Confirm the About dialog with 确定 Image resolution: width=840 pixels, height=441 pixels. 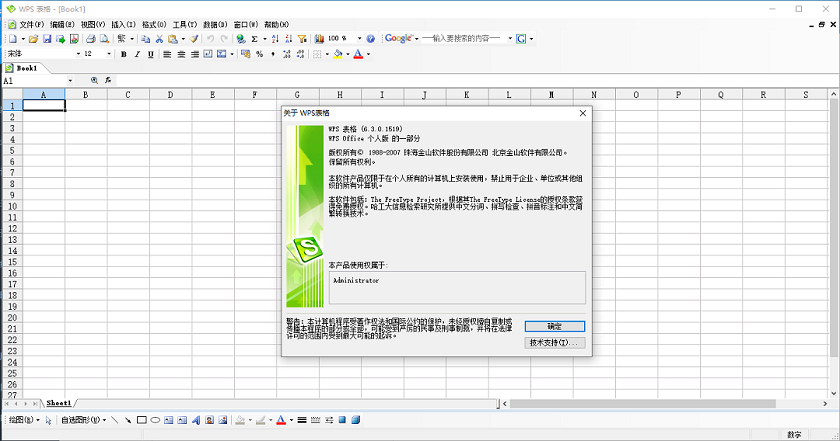tap(554, 326)
